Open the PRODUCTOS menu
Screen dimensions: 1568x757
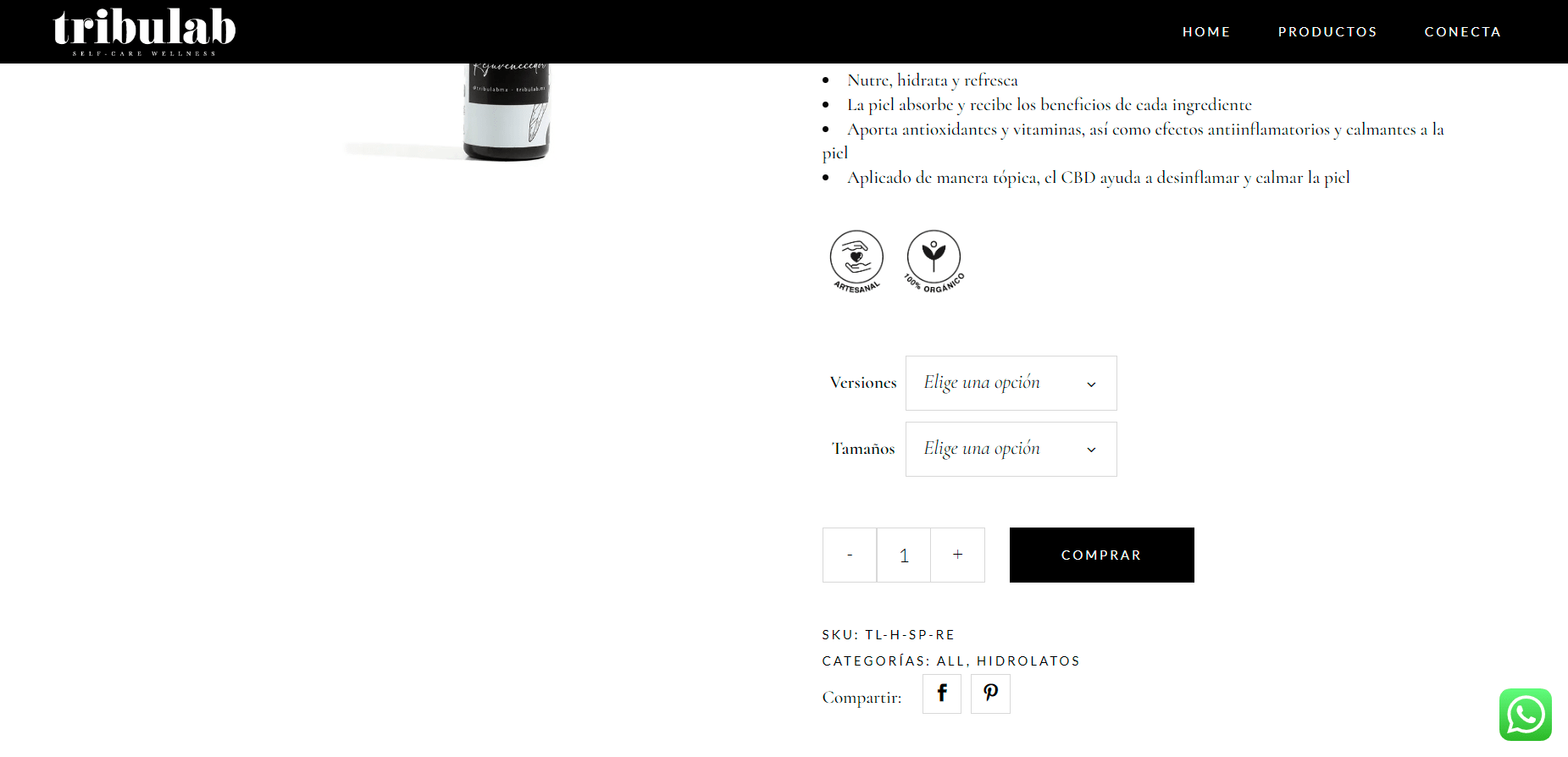point(1327,32)
